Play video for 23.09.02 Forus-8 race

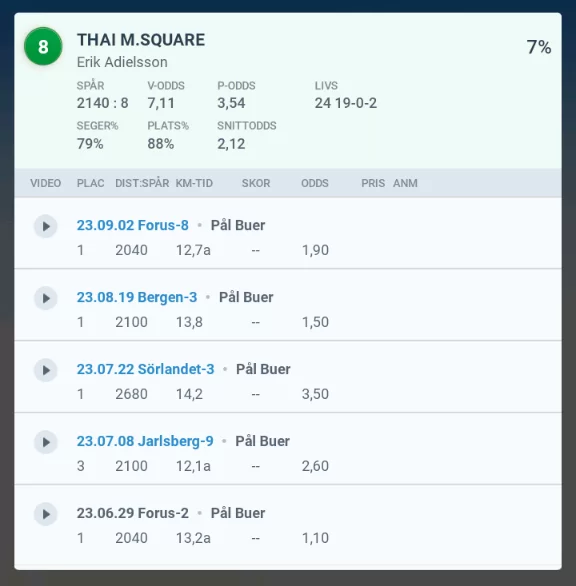pyautogui.click(x=46, y=226)
